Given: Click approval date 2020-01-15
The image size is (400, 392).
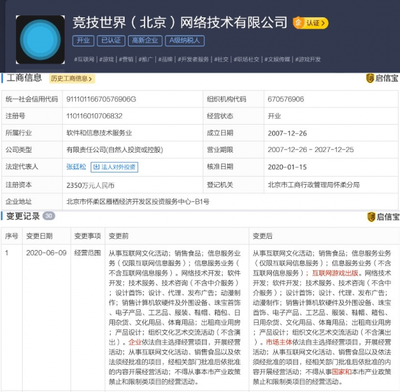Looking at the screenshot, I should [287, 167].
